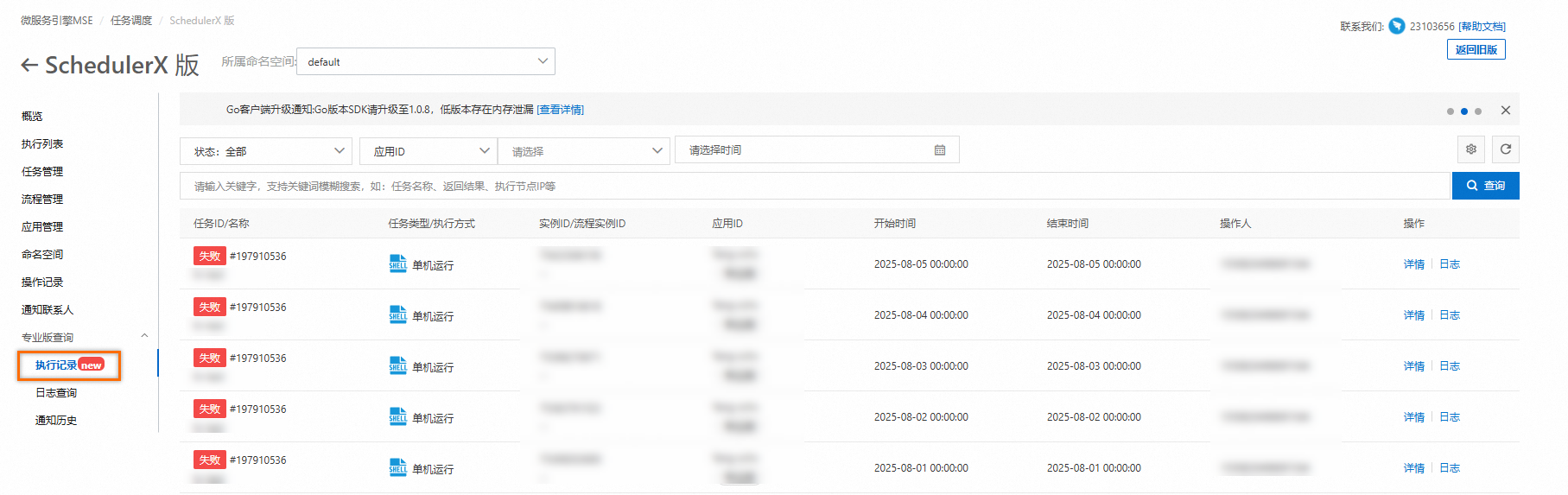Click the contact number 23103656
Screen dimensions: 1568x495
point(1432,27)
